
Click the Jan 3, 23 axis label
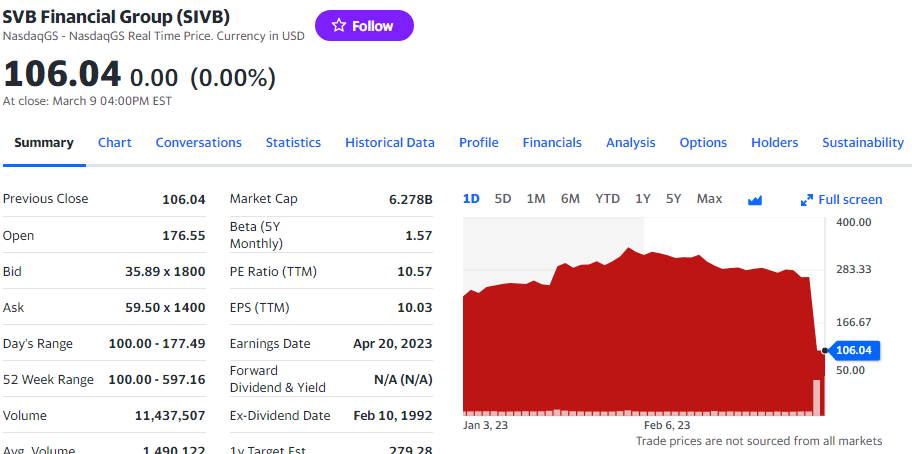(486, 425)
